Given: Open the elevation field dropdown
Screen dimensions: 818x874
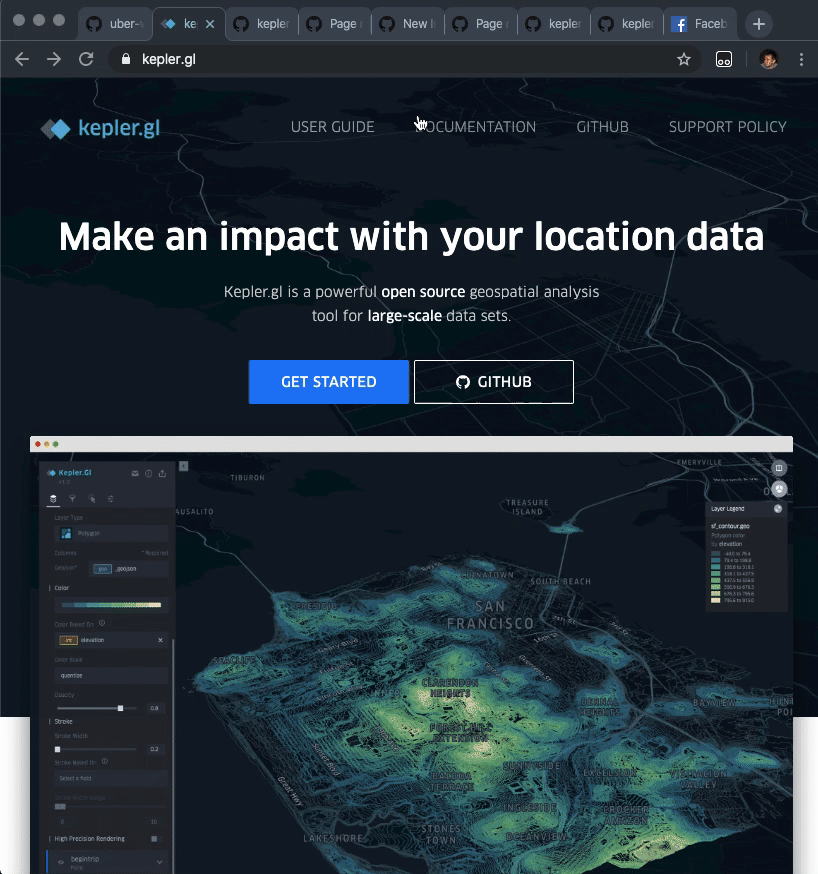Looking at the screenshot, I should 111,640.
